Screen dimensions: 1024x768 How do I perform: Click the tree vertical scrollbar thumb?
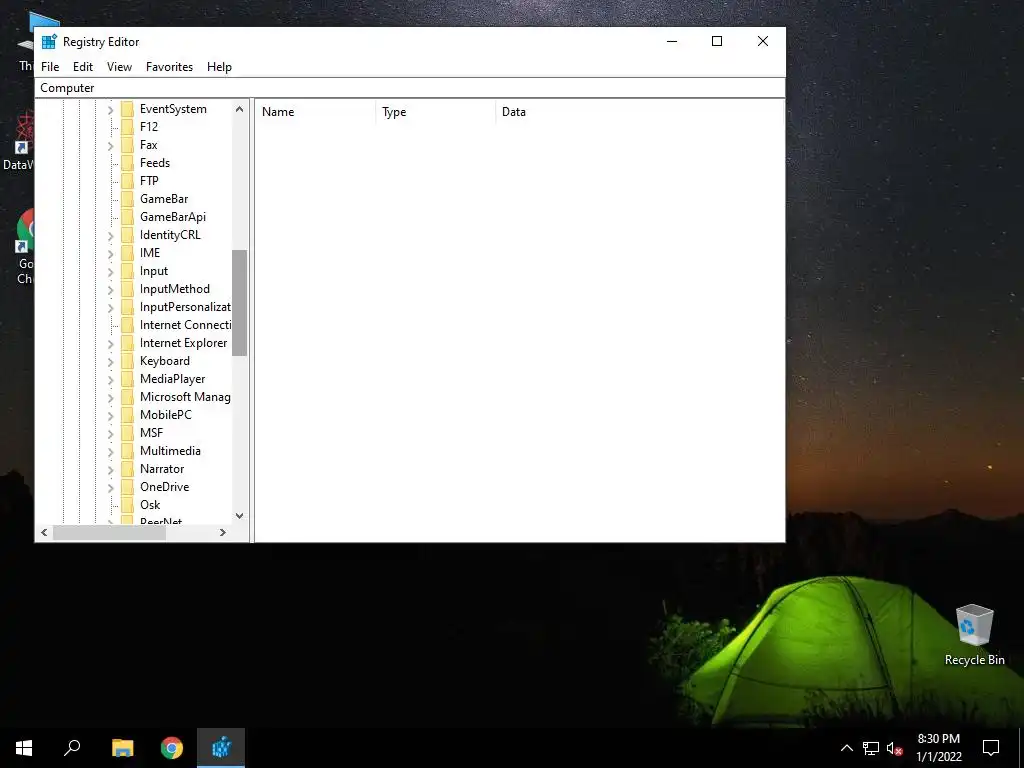point(240,302)
